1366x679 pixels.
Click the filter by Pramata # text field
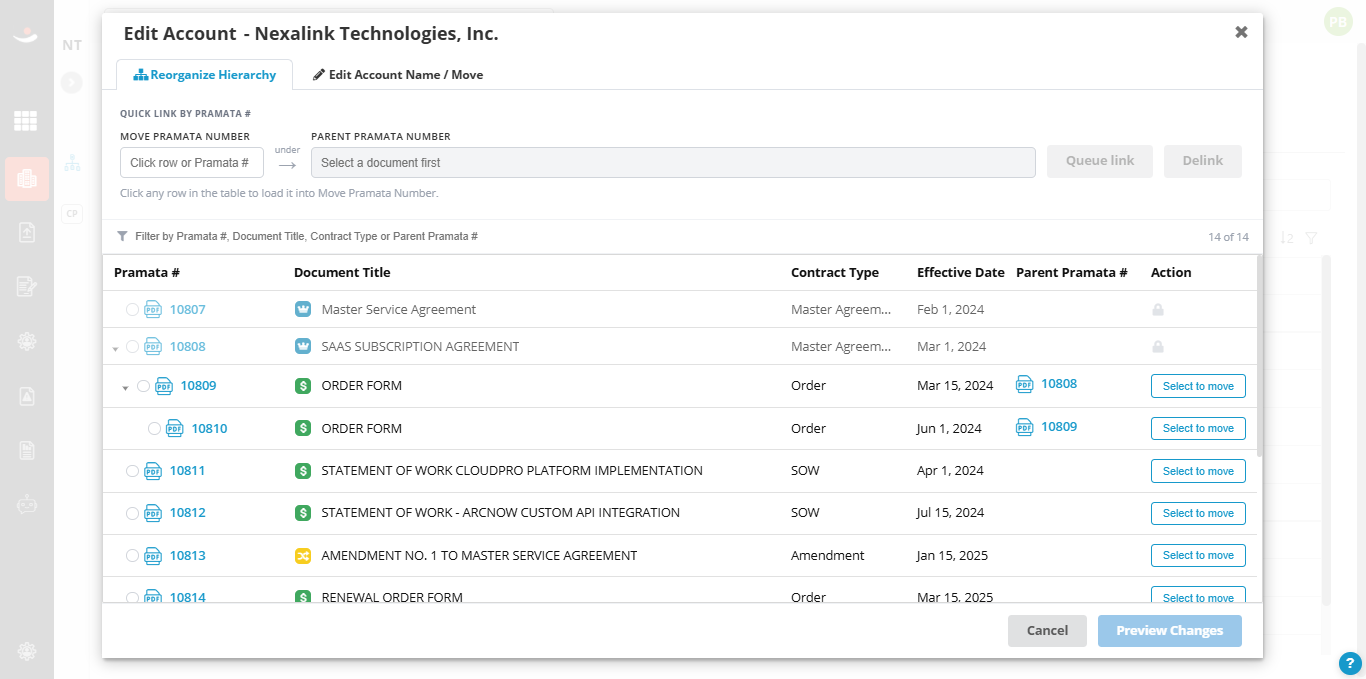[306, 237]
